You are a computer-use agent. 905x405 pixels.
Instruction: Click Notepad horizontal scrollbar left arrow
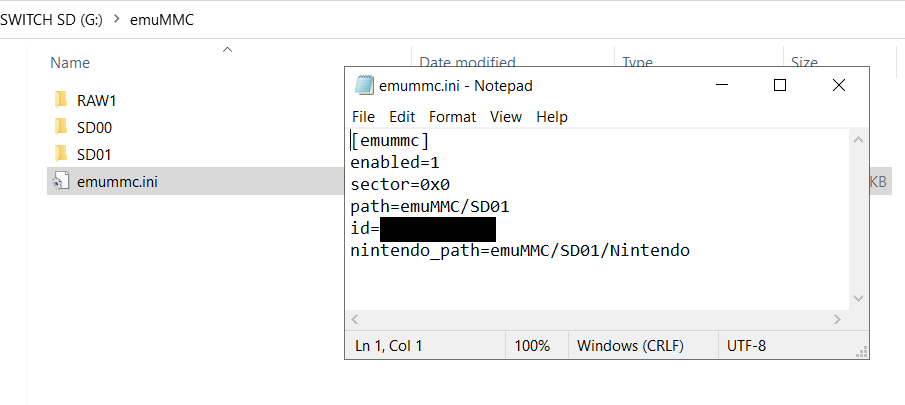(x=355, y=319)
